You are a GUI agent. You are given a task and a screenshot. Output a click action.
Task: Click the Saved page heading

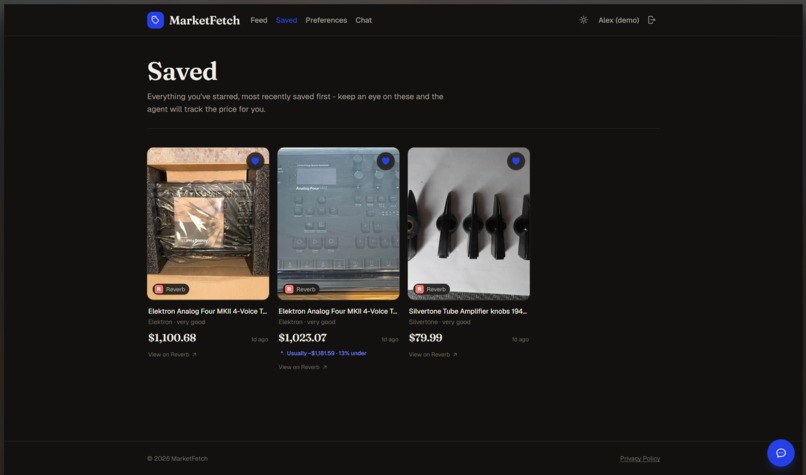click(182, 71)
